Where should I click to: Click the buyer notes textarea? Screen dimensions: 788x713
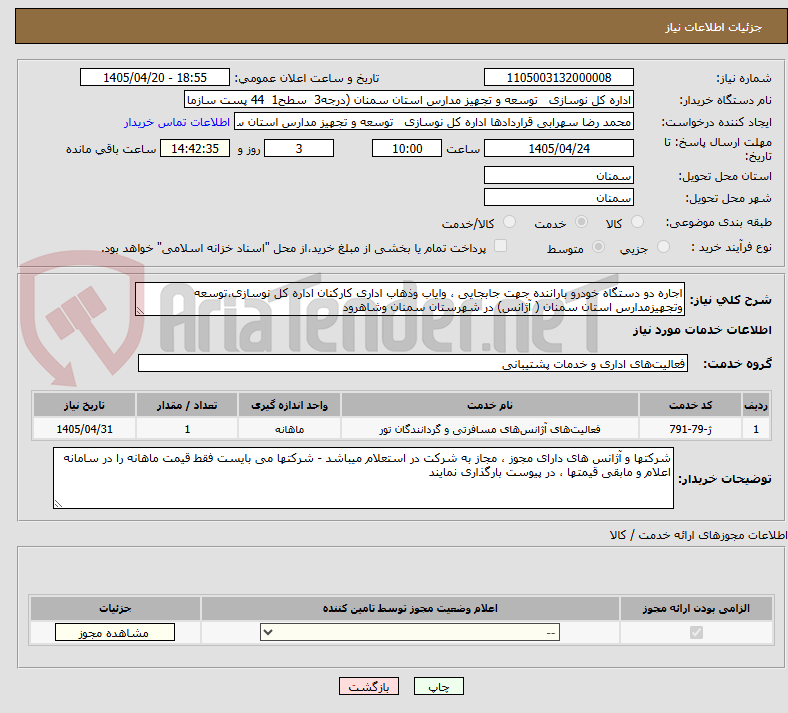point(363,478)
